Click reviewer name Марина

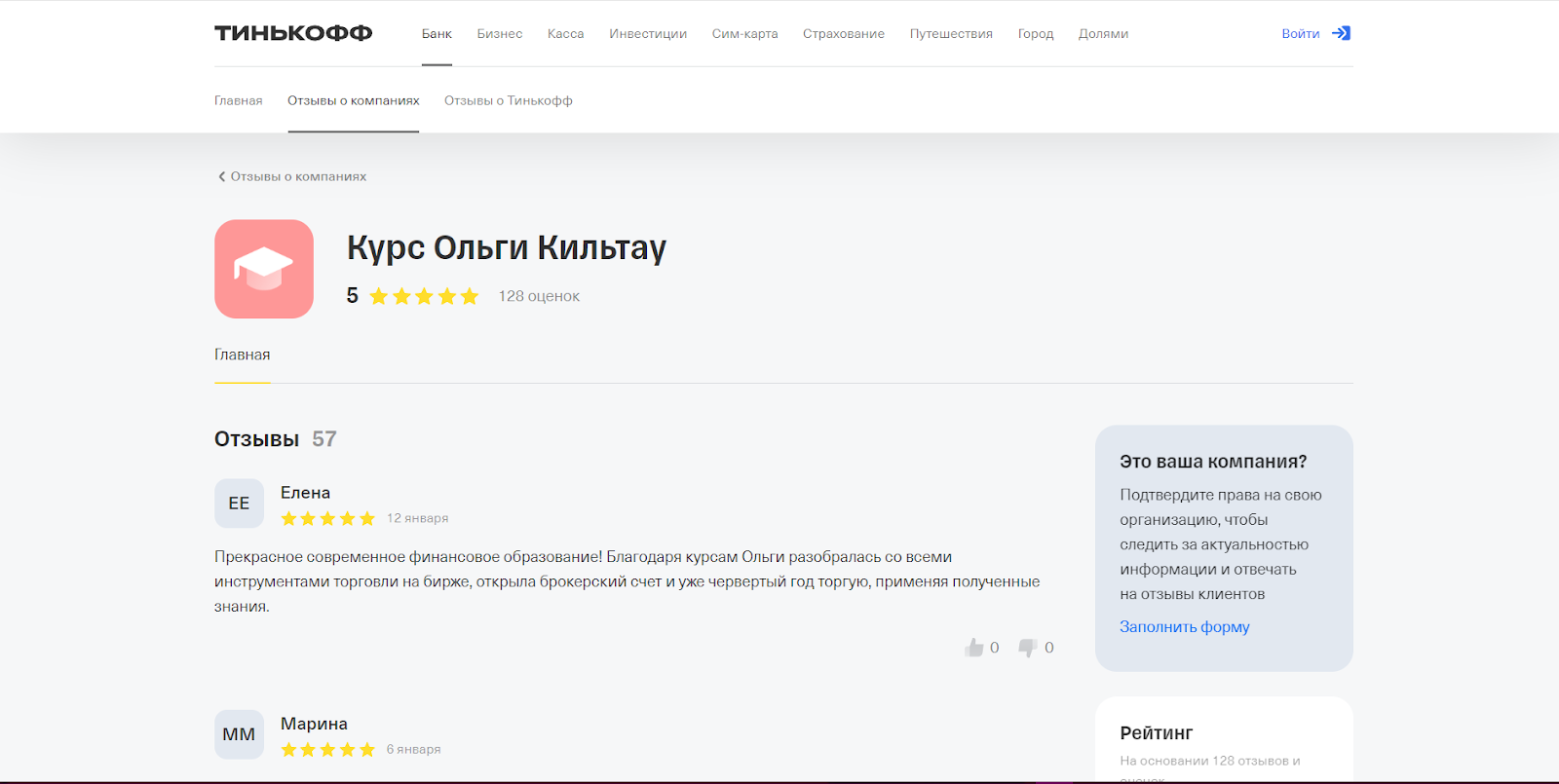314,724
